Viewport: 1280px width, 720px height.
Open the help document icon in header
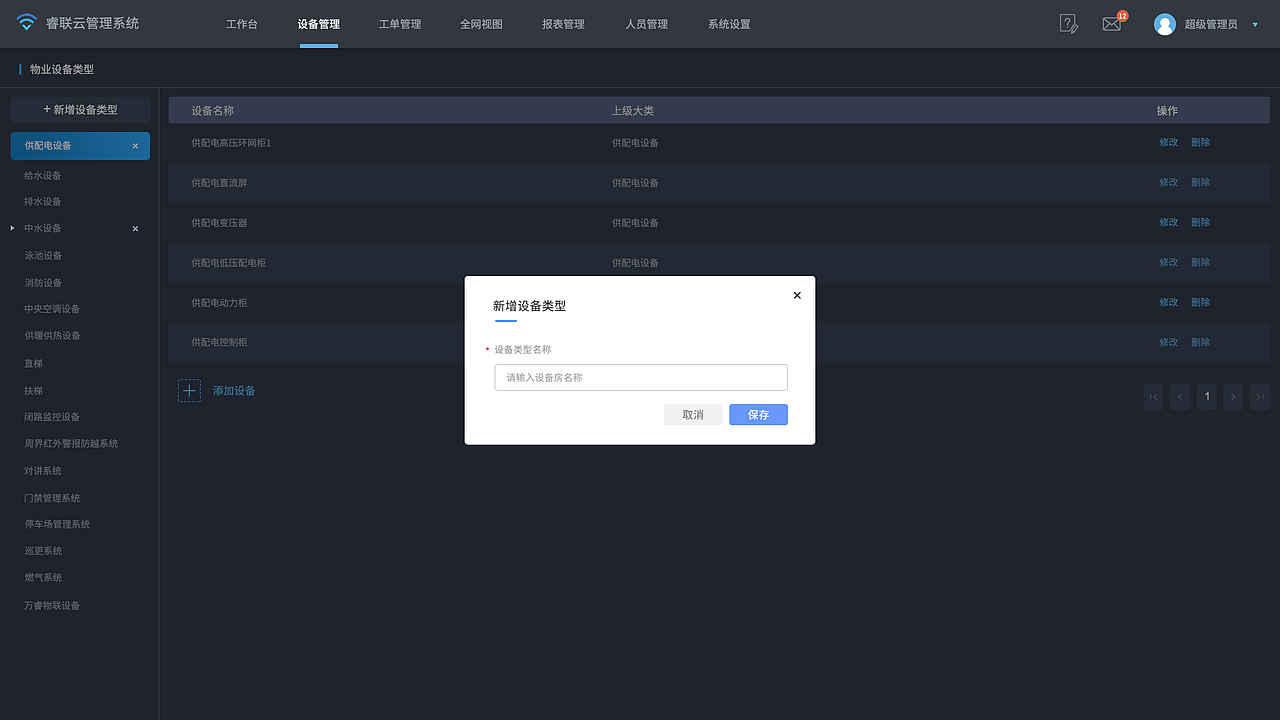tap(1068, 24)
